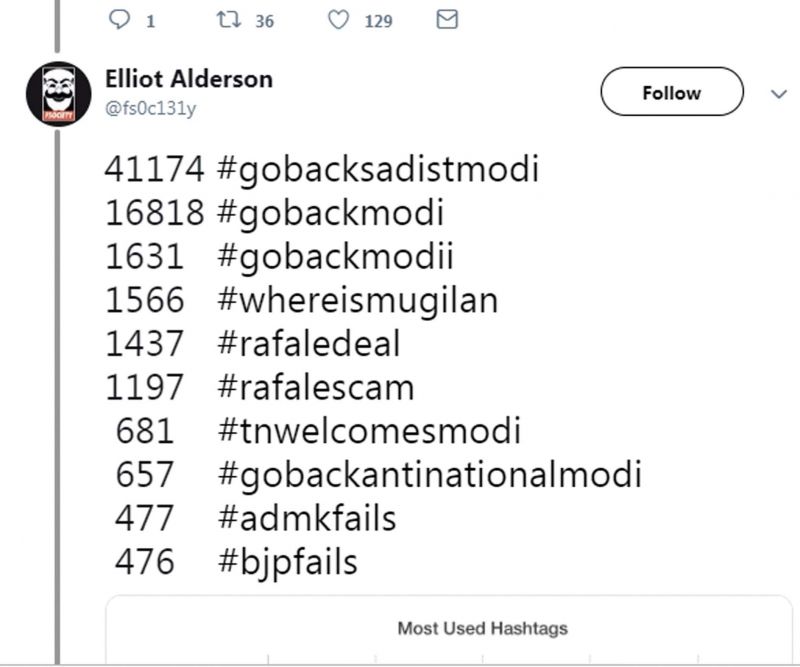The image size is (800, 667).
Task: Like the tweet with heart icon
Action: pyautogui.click(x=338, y=20)
